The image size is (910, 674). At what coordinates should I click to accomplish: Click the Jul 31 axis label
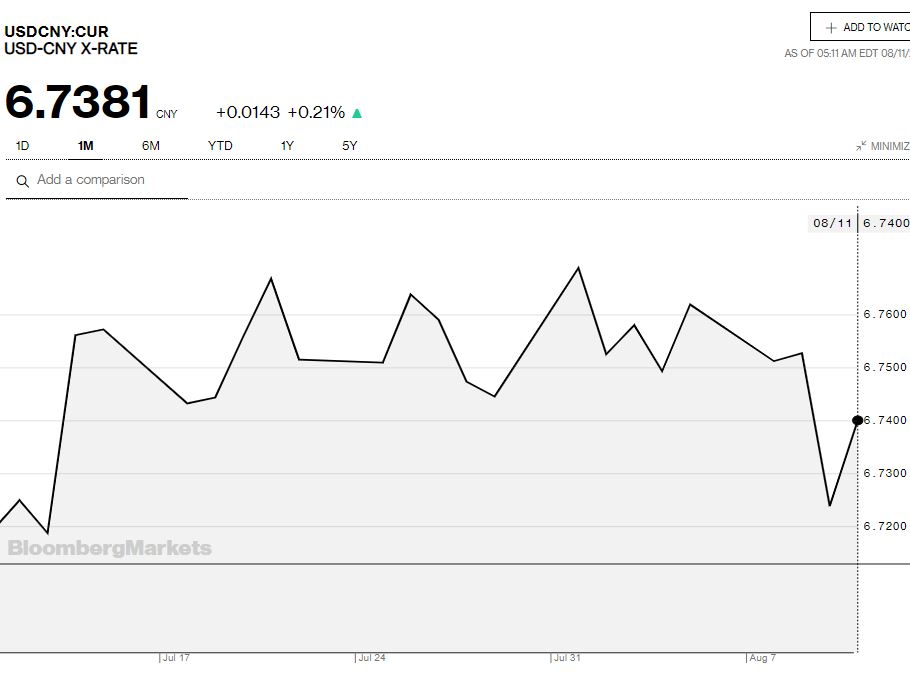(x=567, y=658)
